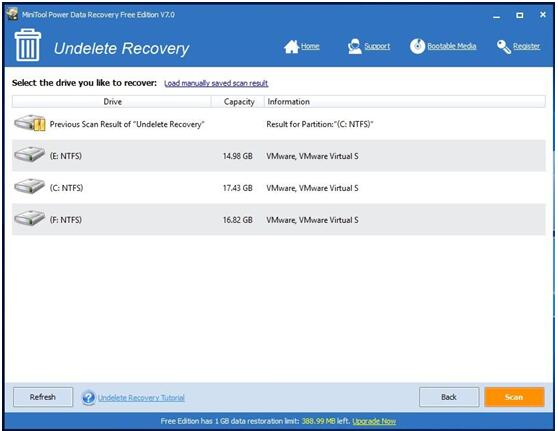The width and height of the screenshot is (558, 431).
Task: Select the (F: NTFS) drive
Action: coord(279,219)
